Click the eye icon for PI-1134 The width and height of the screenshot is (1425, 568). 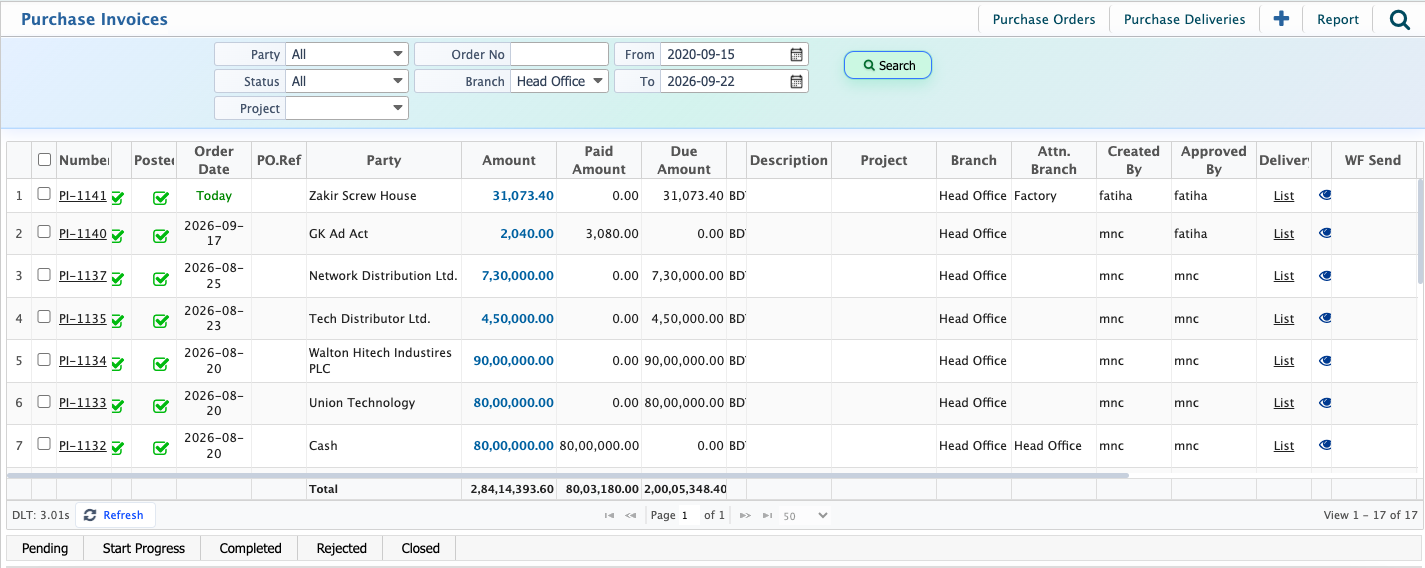pyautogui.click(x=1325, y=360)
